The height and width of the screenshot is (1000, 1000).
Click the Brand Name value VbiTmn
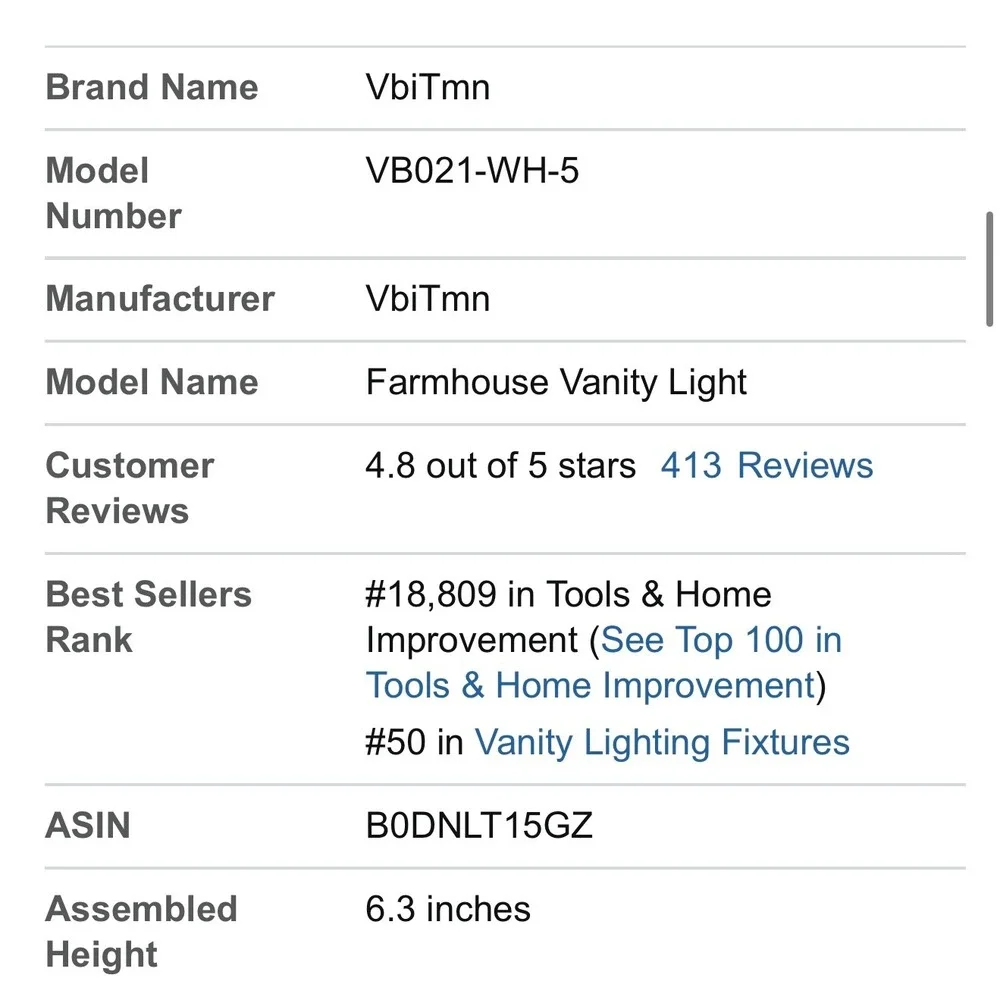pos(427,87)
